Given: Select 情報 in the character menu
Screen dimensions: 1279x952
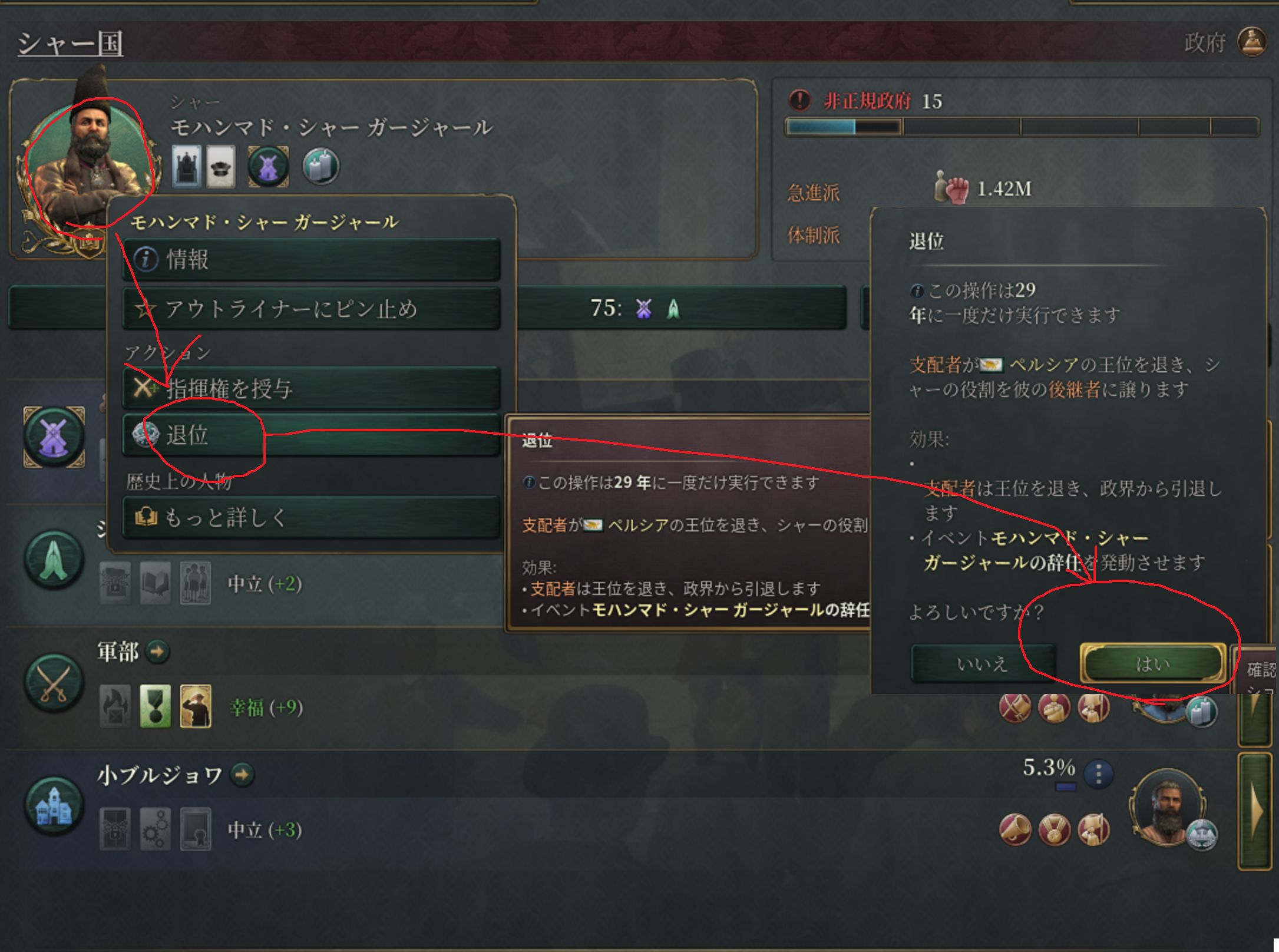Looking at the screenshot, I should click(312, 259).
